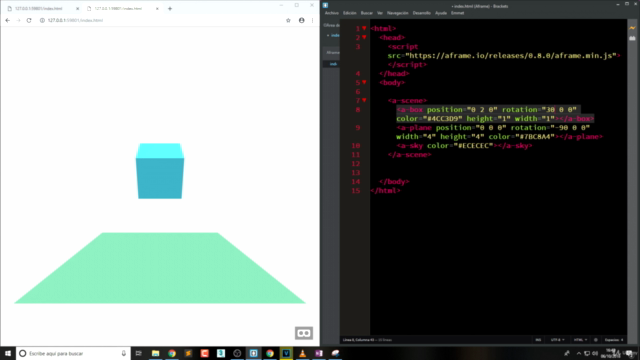640x360 pixels.
Task: Collapse the body tag fold arrow on line 5
Action: (x=364, y=82)
